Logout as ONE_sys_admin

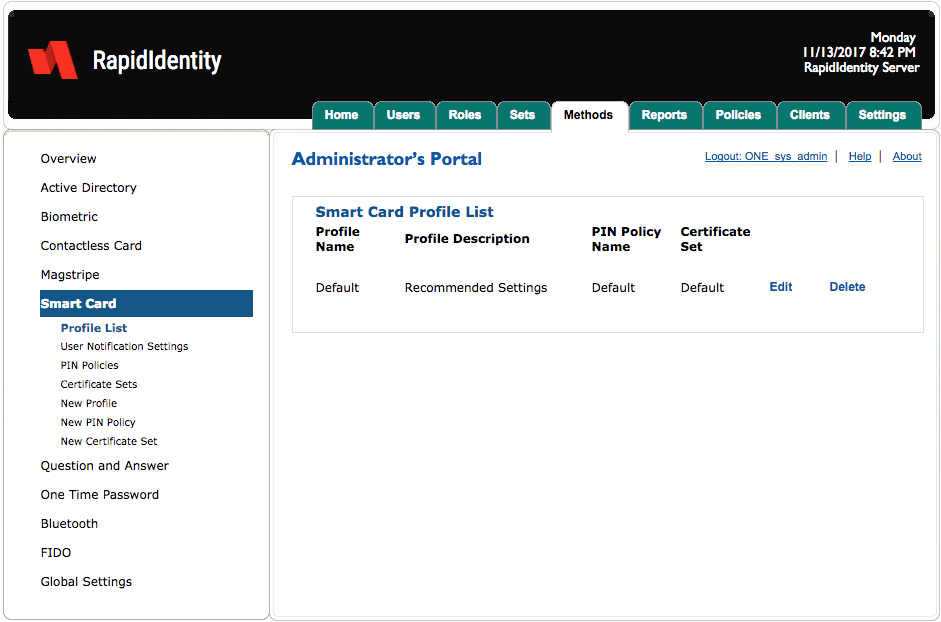766,156
